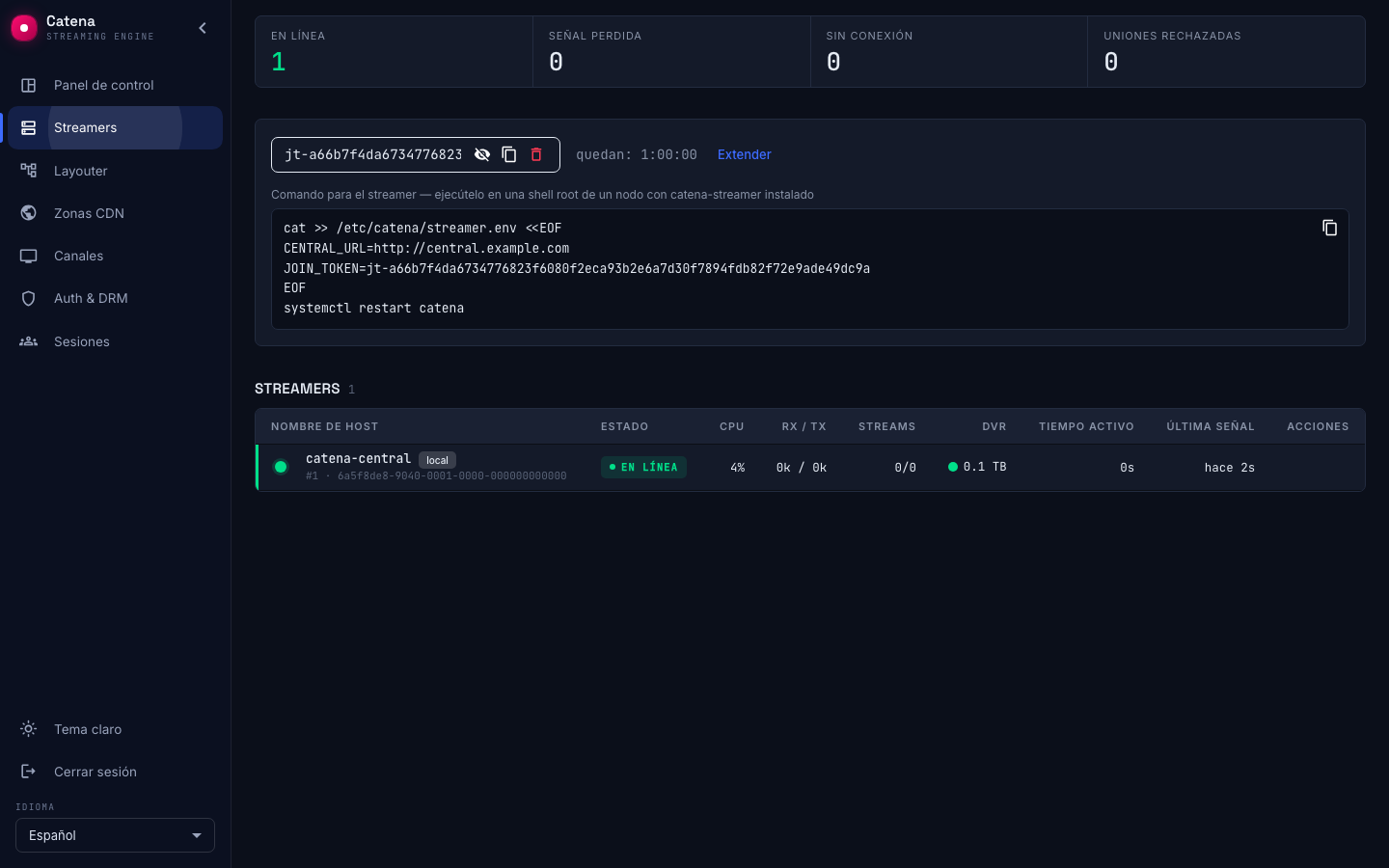Image resolution: width=1389 pixels, height=868 pixels.
Task: Open the Español language dropdown
Action: tap(115, 835)
